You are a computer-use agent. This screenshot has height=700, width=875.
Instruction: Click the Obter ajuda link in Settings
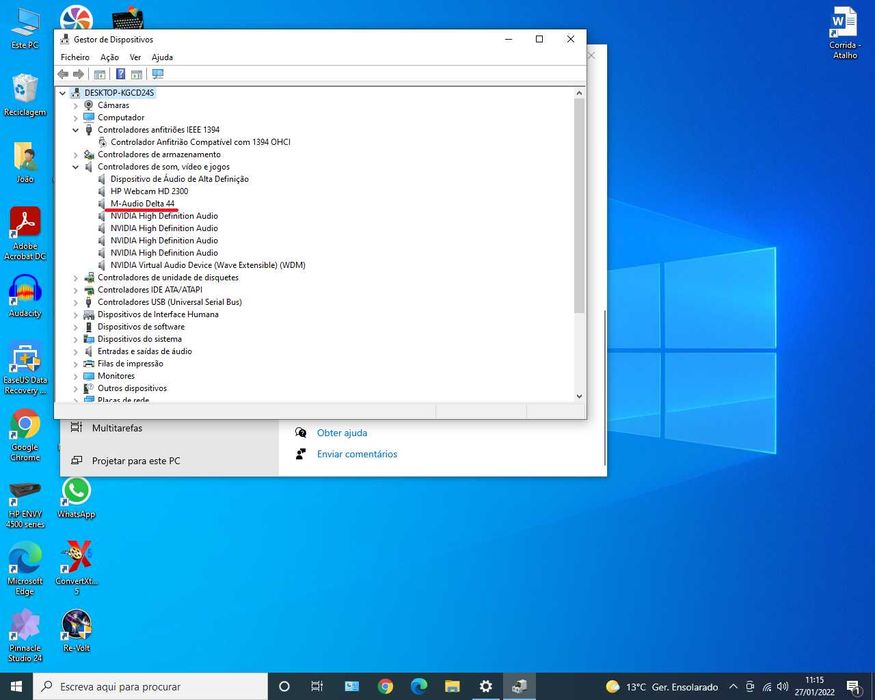[342, 433]
